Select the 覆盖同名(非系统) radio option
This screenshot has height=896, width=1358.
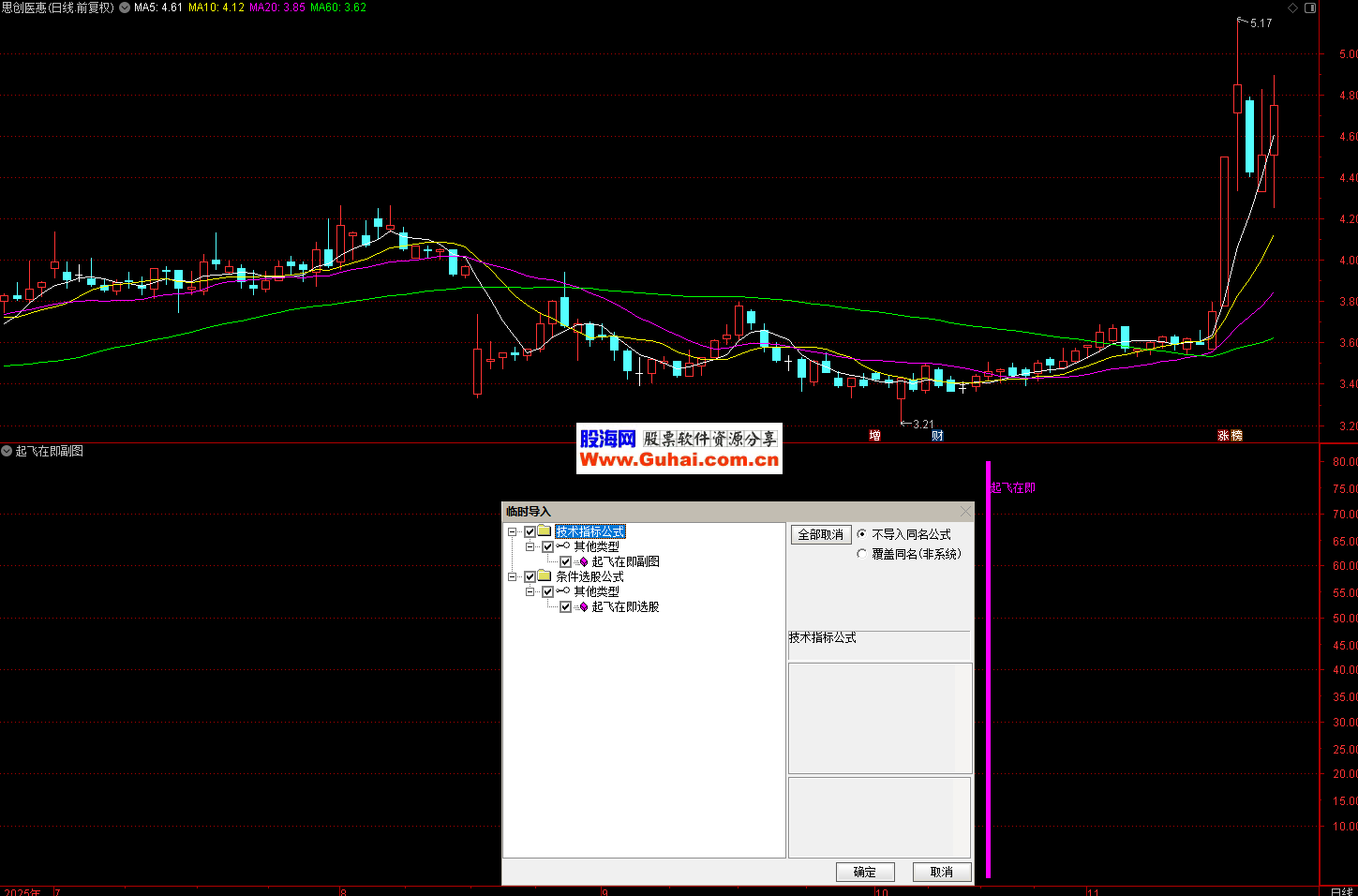click(x=862, y=554)
